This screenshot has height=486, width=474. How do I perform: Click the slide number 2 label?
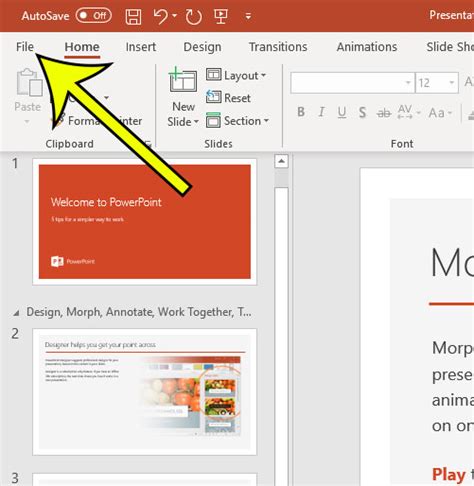[x=15, y=334]
